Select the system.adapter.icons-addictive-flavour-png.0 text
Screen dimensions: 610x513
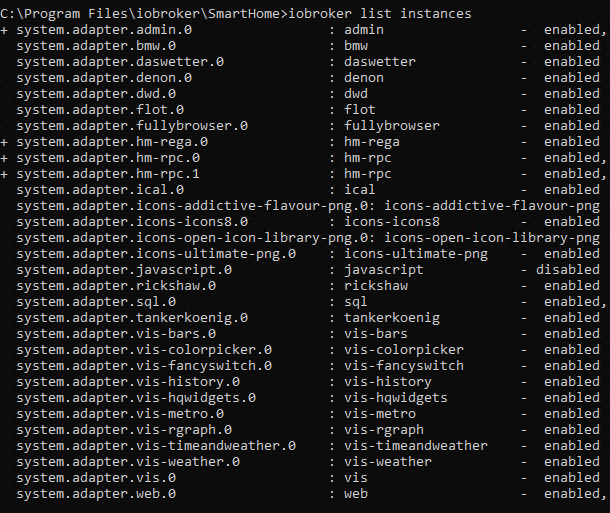[192, 206]
